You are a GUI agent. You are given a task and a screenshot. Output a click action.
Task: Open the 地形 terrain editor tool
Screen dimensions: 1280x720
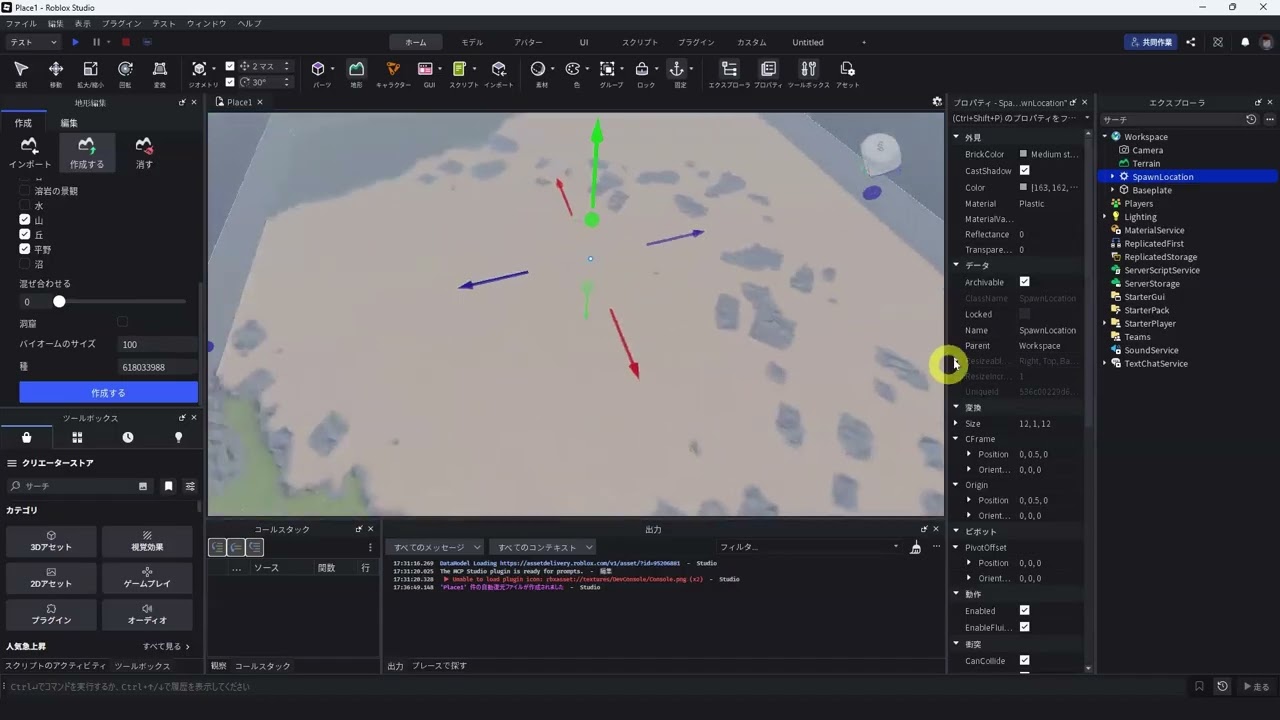tap(356, 73)
